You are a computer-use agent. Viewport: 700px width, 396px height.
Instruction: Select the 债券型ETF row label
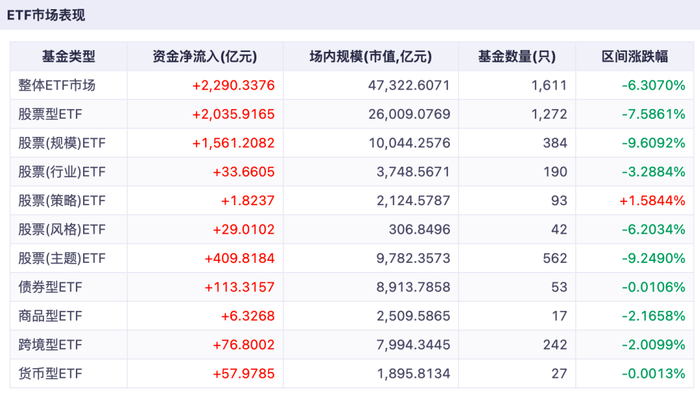point(50,287)
